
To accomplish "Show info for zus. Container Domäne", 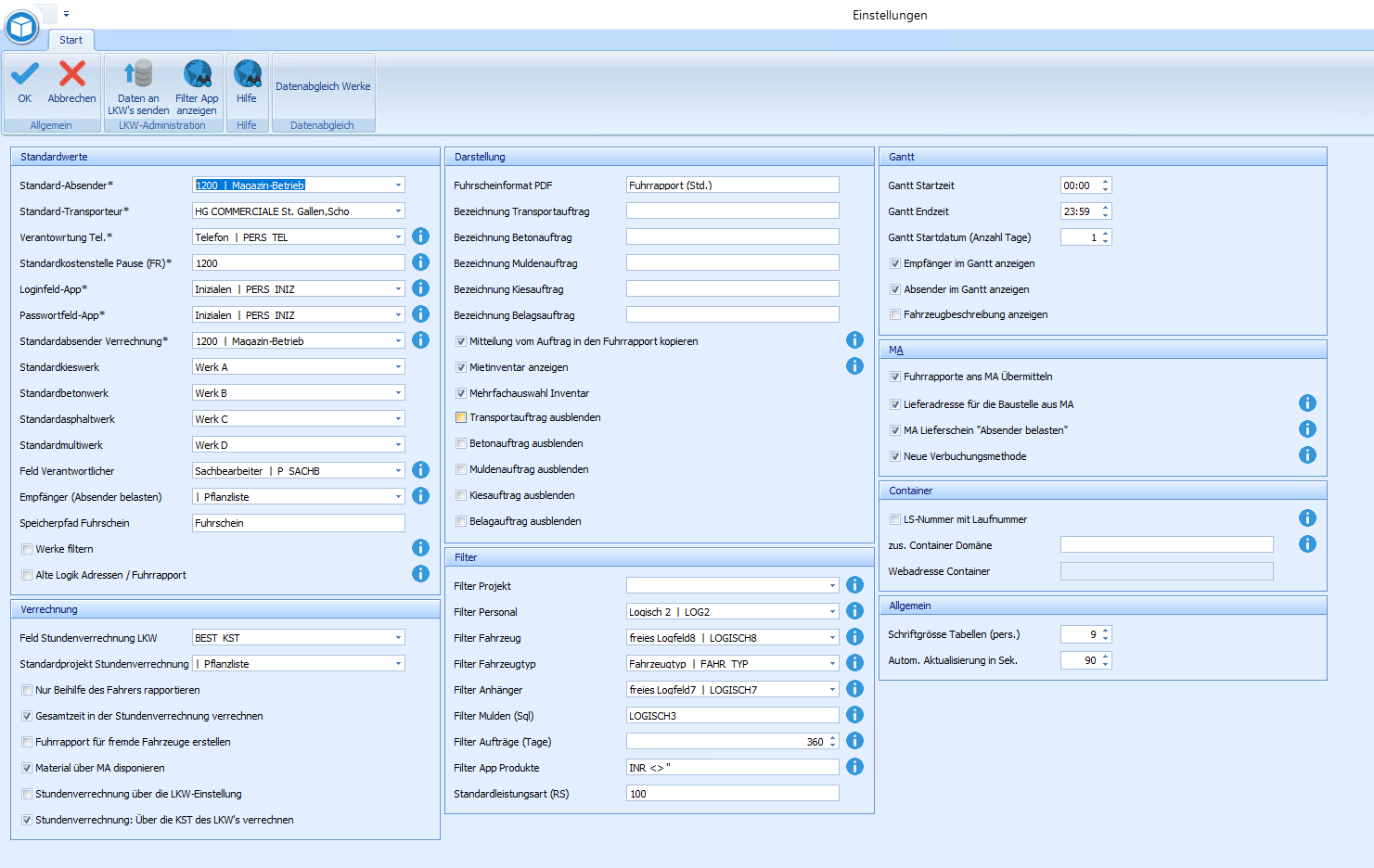I will click(x=1308, y=544).
